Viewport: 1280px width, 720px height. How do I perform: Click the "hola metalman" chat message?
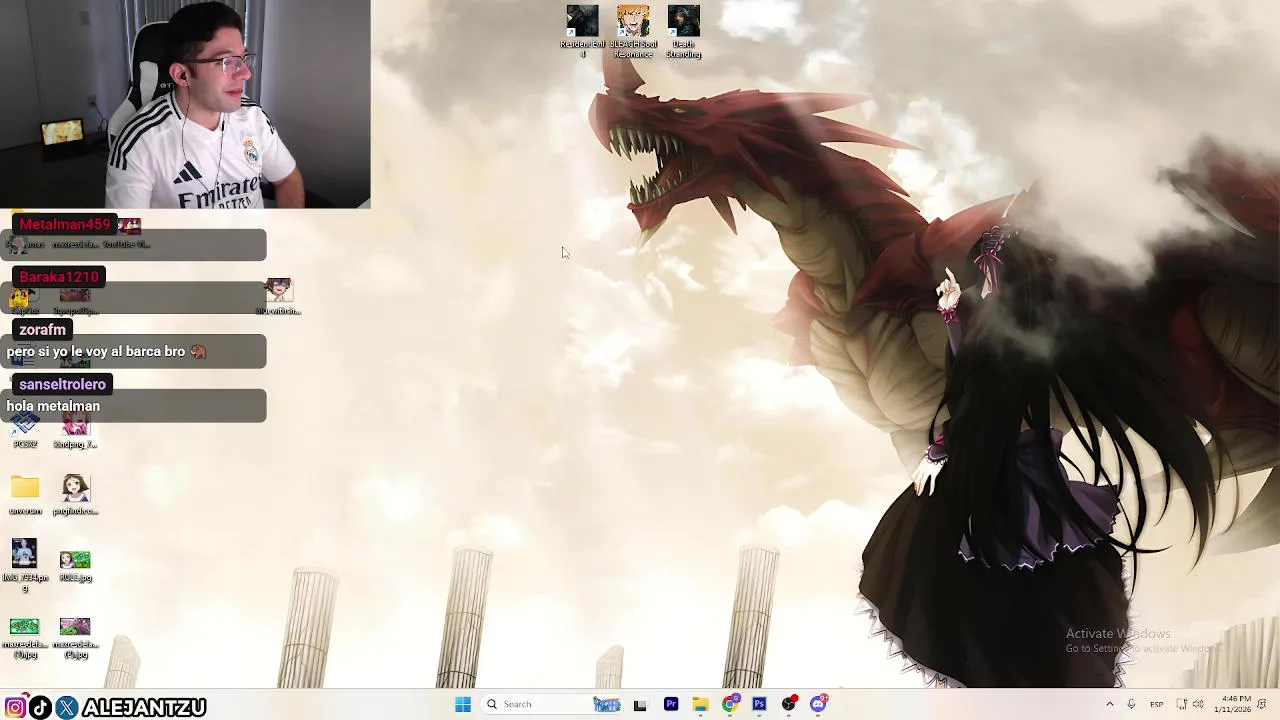(53, 406)
